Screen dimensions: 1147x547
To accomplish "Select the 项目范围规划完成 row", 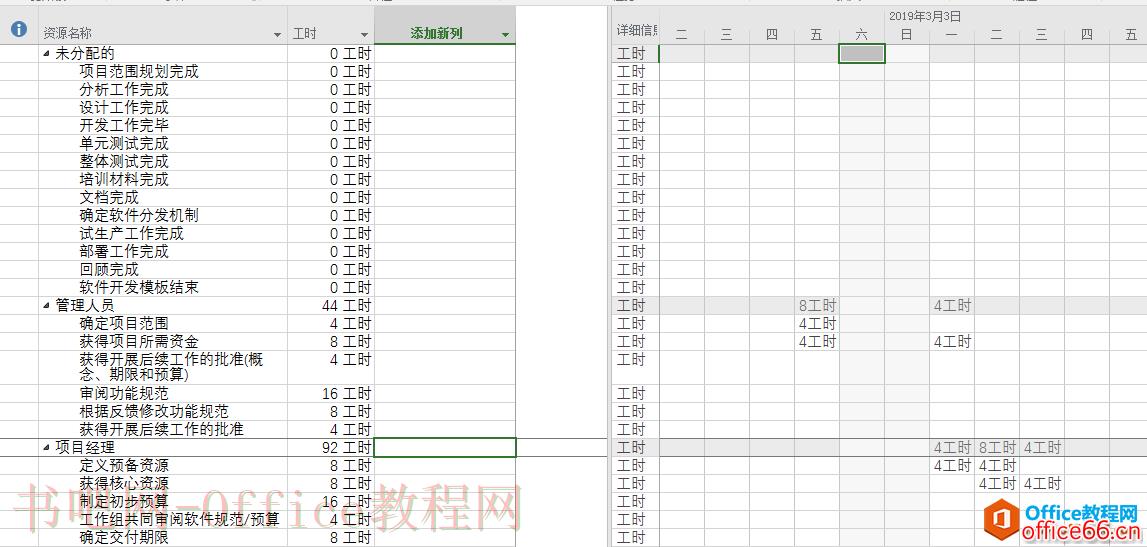I will [x=139, y=72].
